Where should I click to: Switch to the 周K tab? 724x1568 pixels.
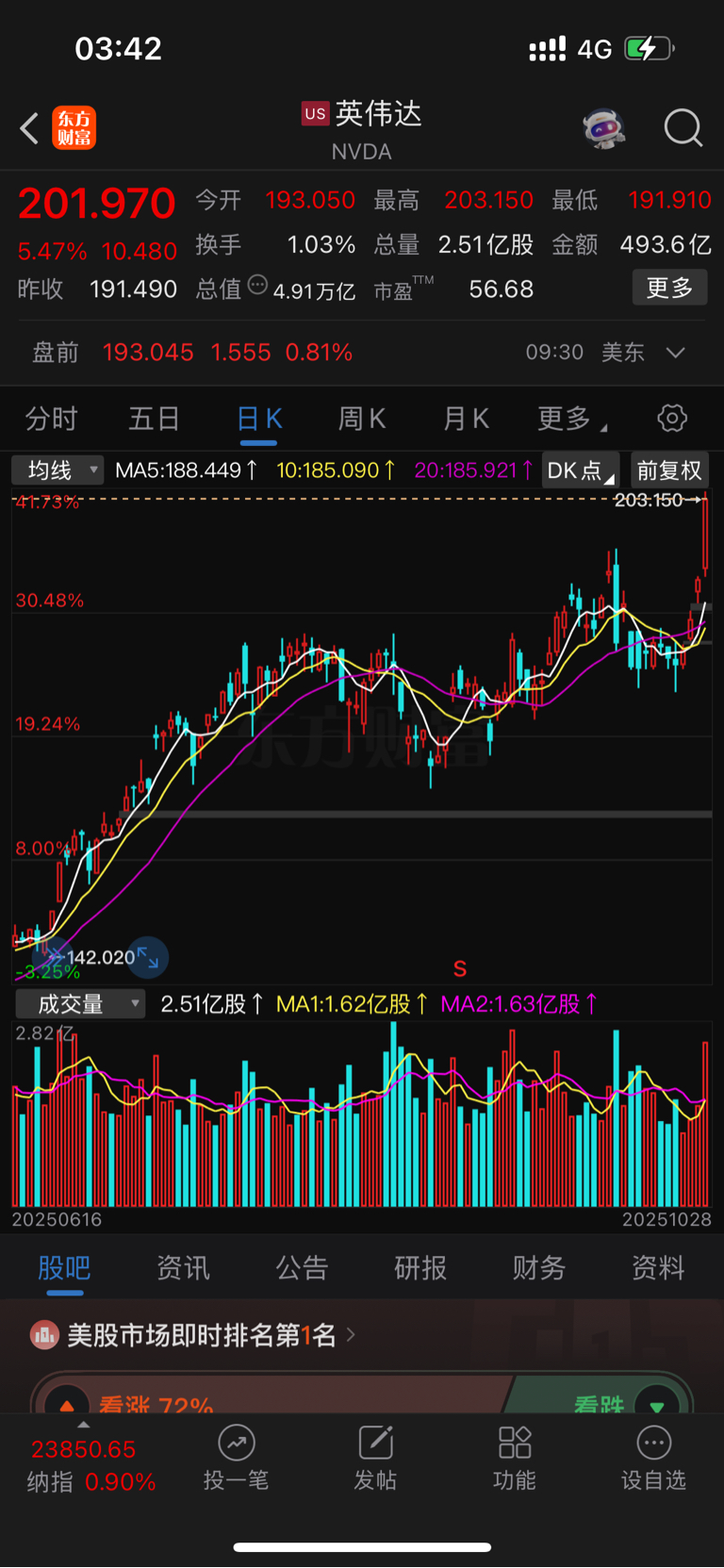click(x=362, y=419)
